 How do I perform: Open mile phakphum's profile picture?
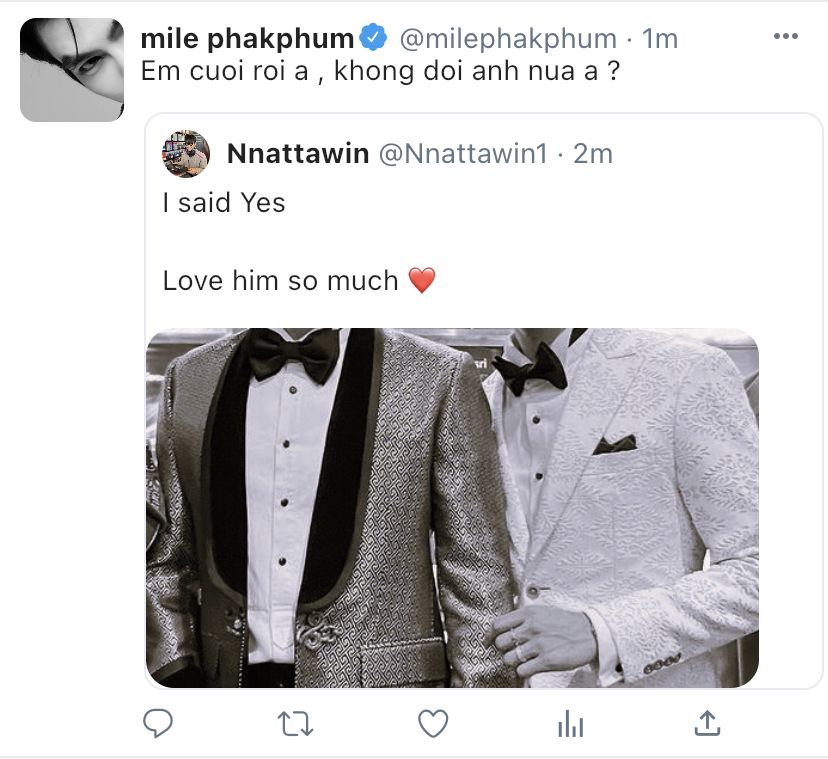point(72,70)
